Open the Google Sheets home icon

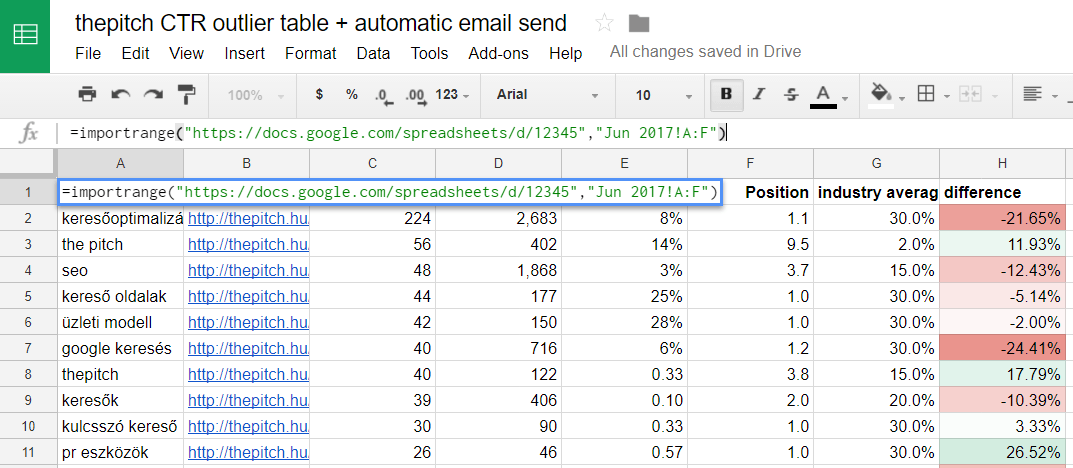point(25,36)
